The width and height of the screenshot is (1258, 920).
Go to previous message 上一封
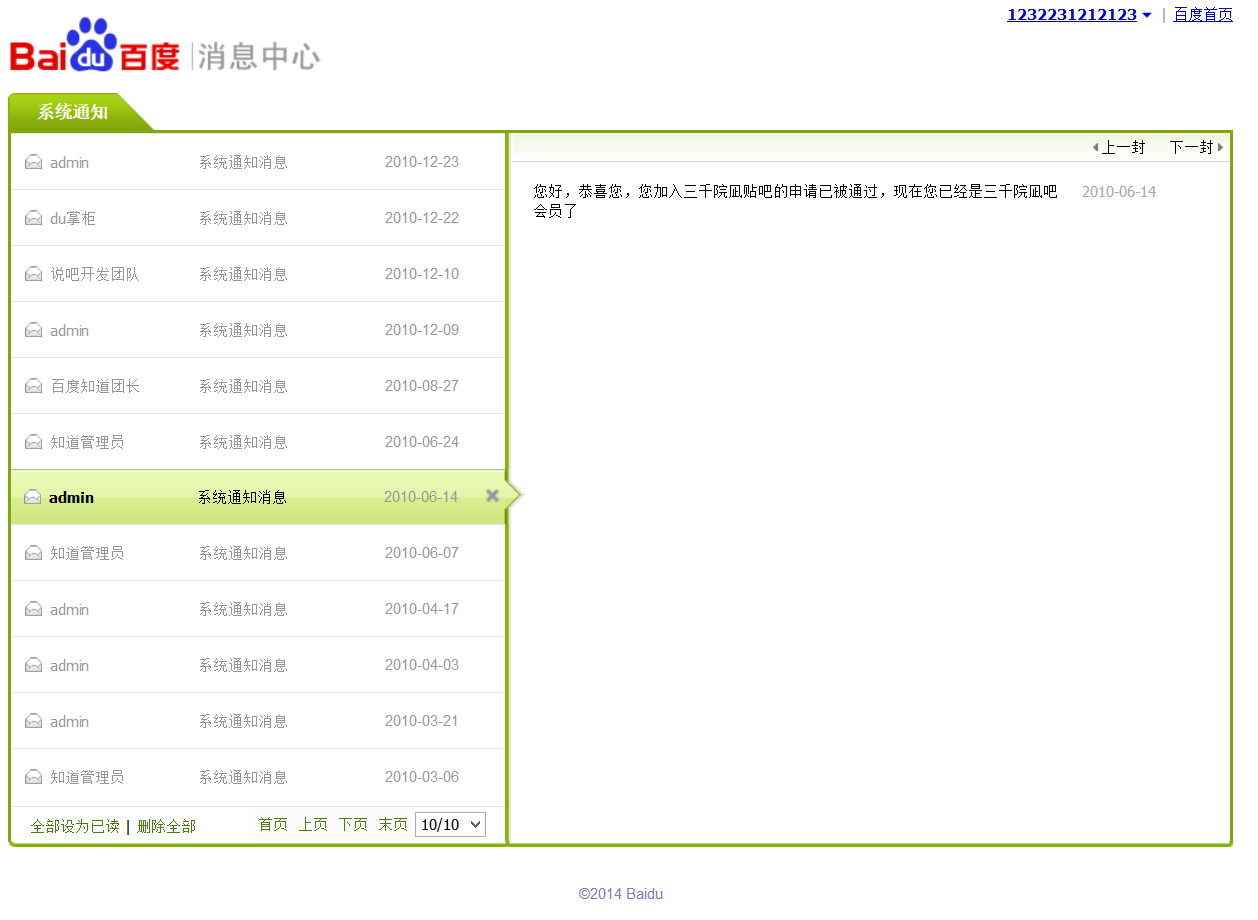point(1118,147)
